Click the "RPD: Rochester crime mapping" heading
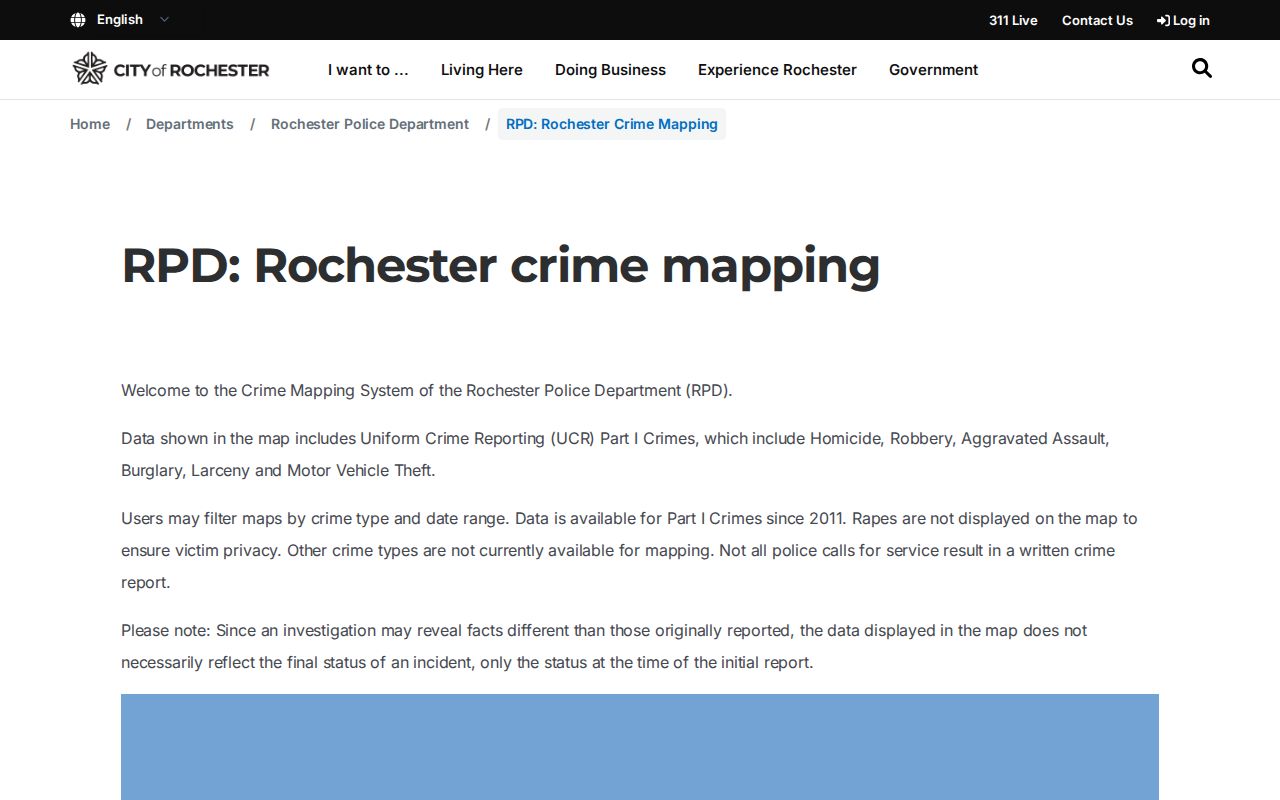 (x=500, y=266)
